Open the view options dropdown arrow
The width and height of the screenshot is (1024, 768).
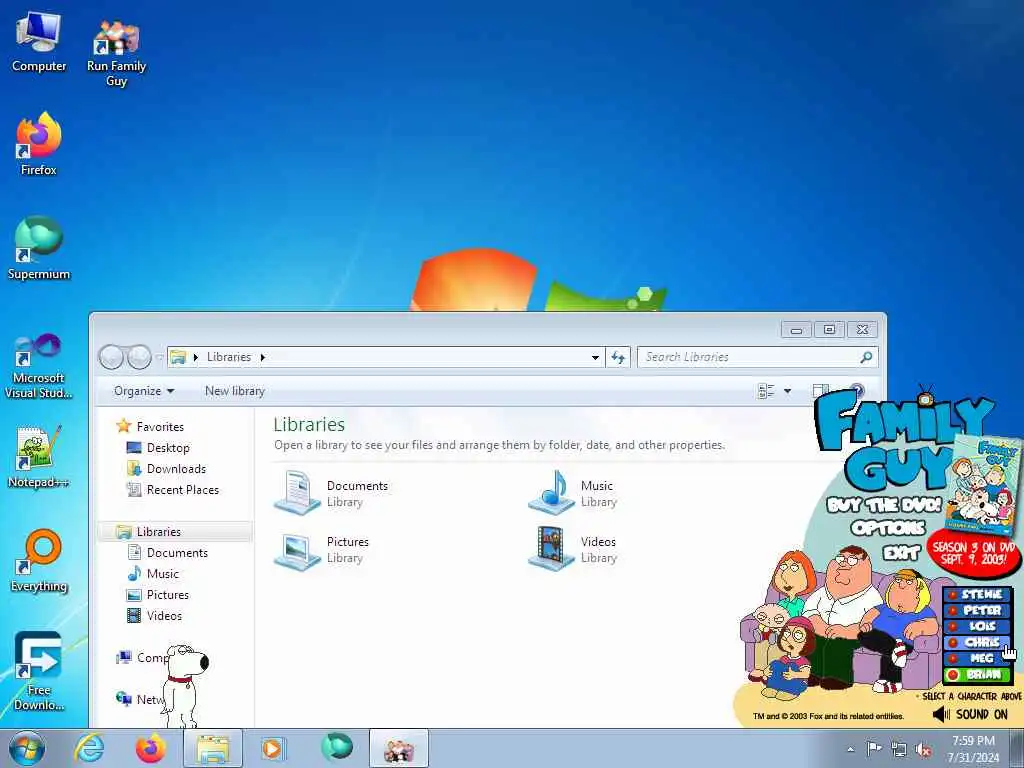[788, 391]
